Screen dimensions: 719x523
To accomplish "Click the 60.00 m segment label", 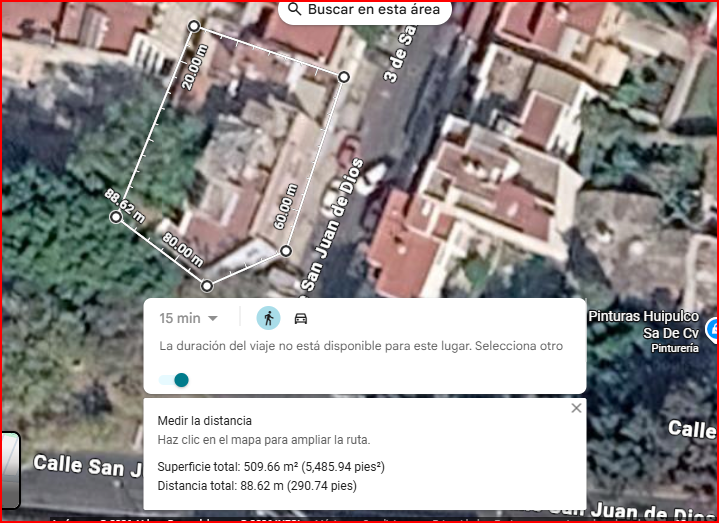I will tap(285, 207).
